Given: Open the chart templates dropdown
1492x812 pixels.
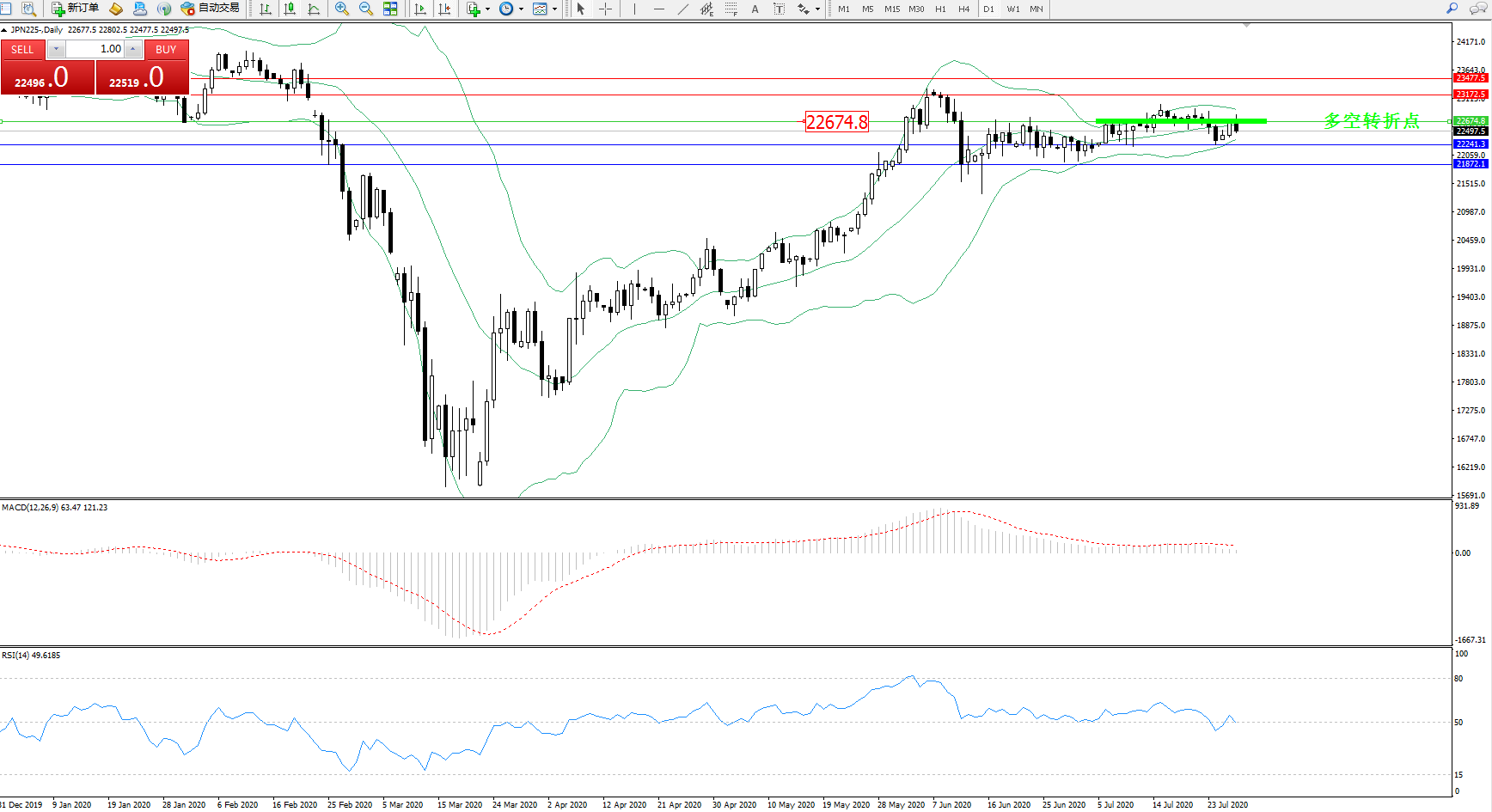Looking at the screenshot, I should (x=554, y=9).
